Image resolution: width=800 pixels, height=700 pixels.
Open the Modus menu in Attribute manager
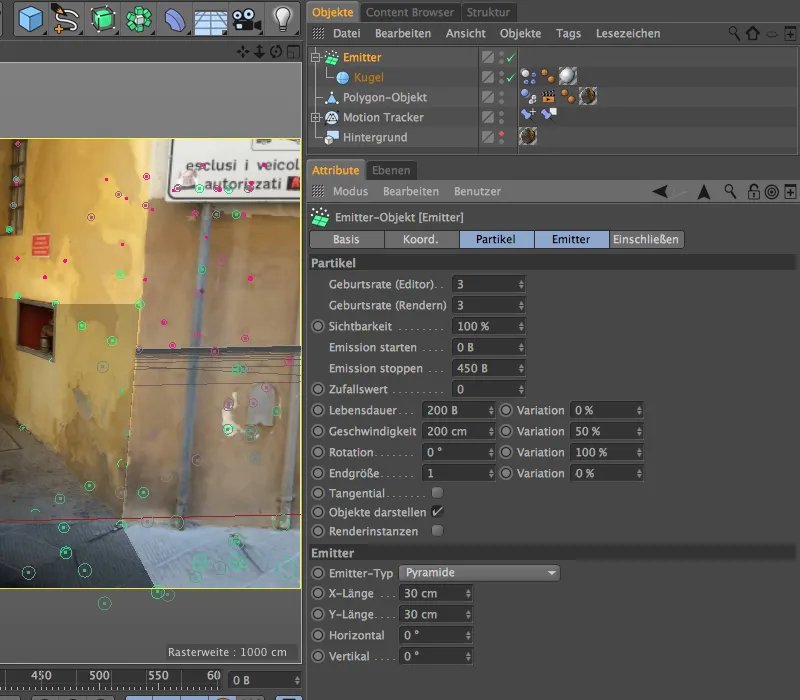pos(351,192)
